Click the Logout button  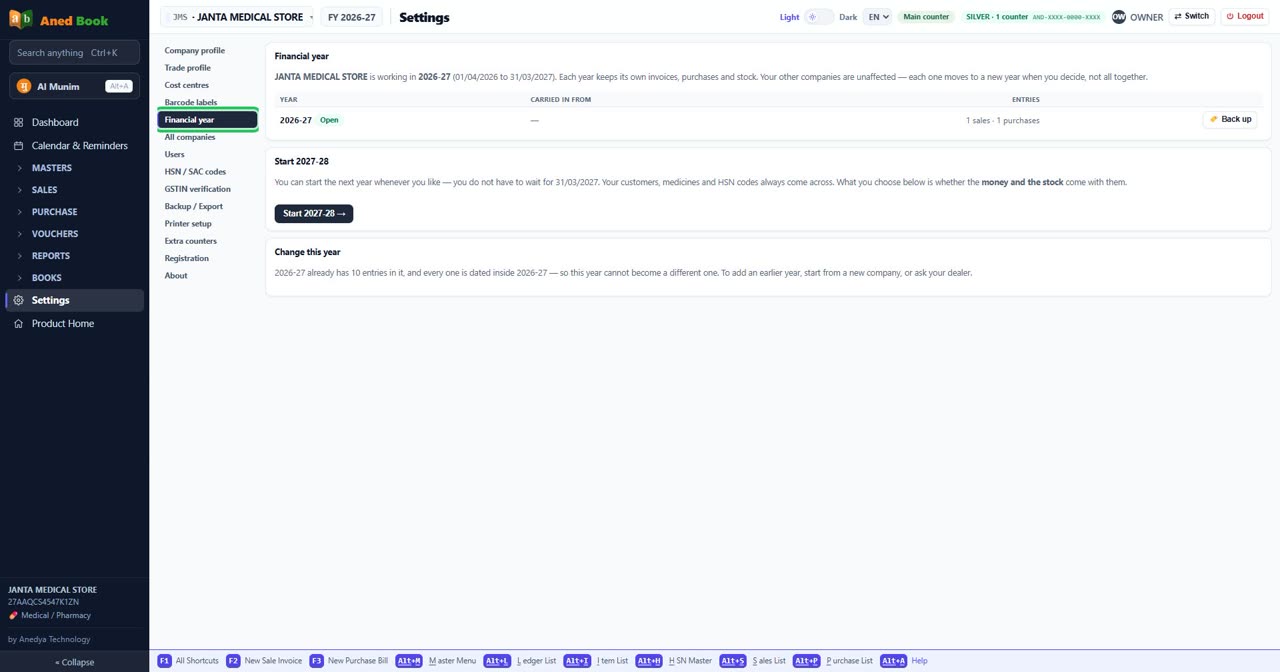[x=1244, y=16]
